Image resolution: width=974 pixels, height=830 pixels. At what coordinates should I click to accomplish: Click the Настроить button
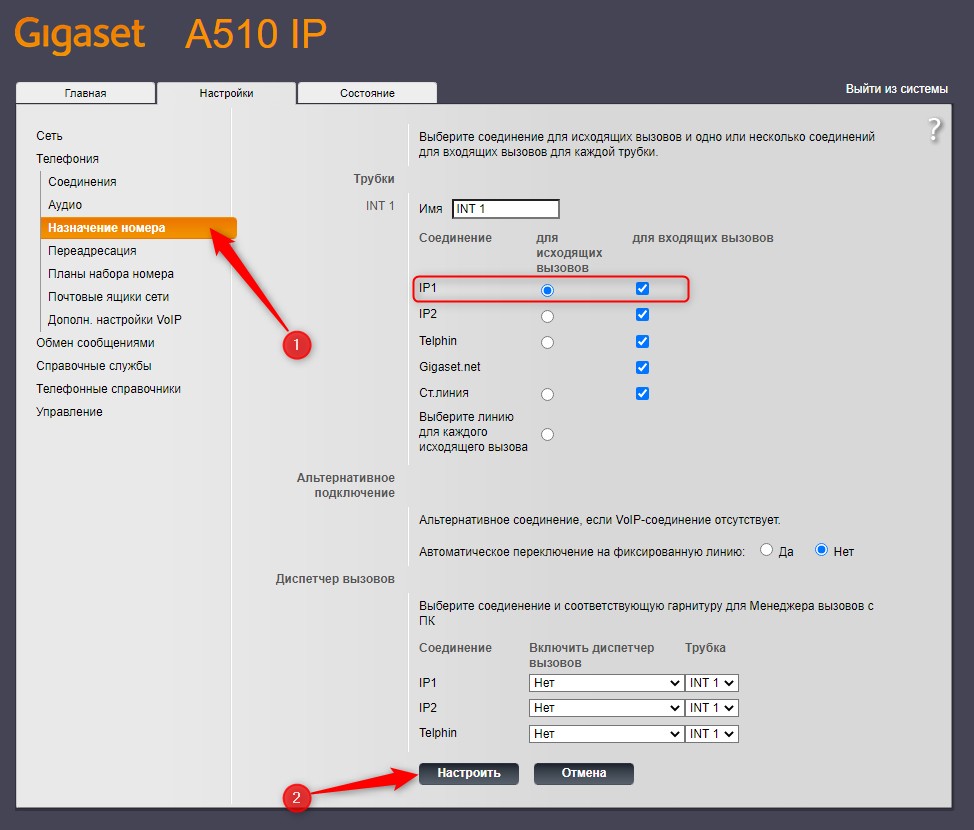point(468,773)
